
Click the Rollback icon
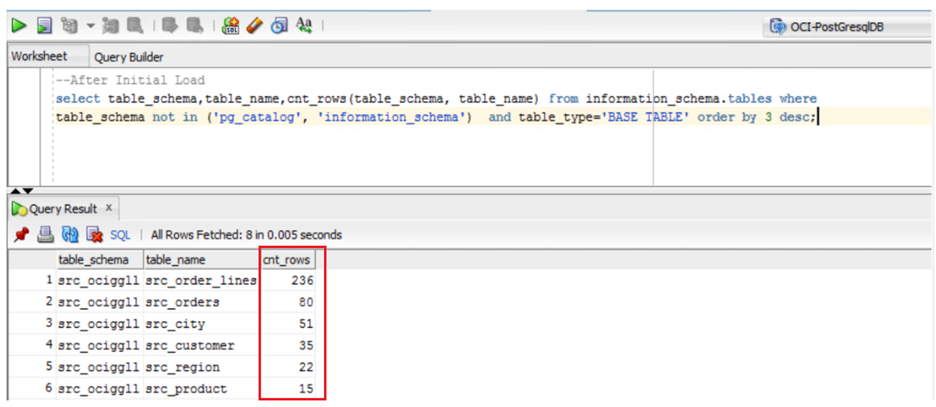tap(194, 26)
